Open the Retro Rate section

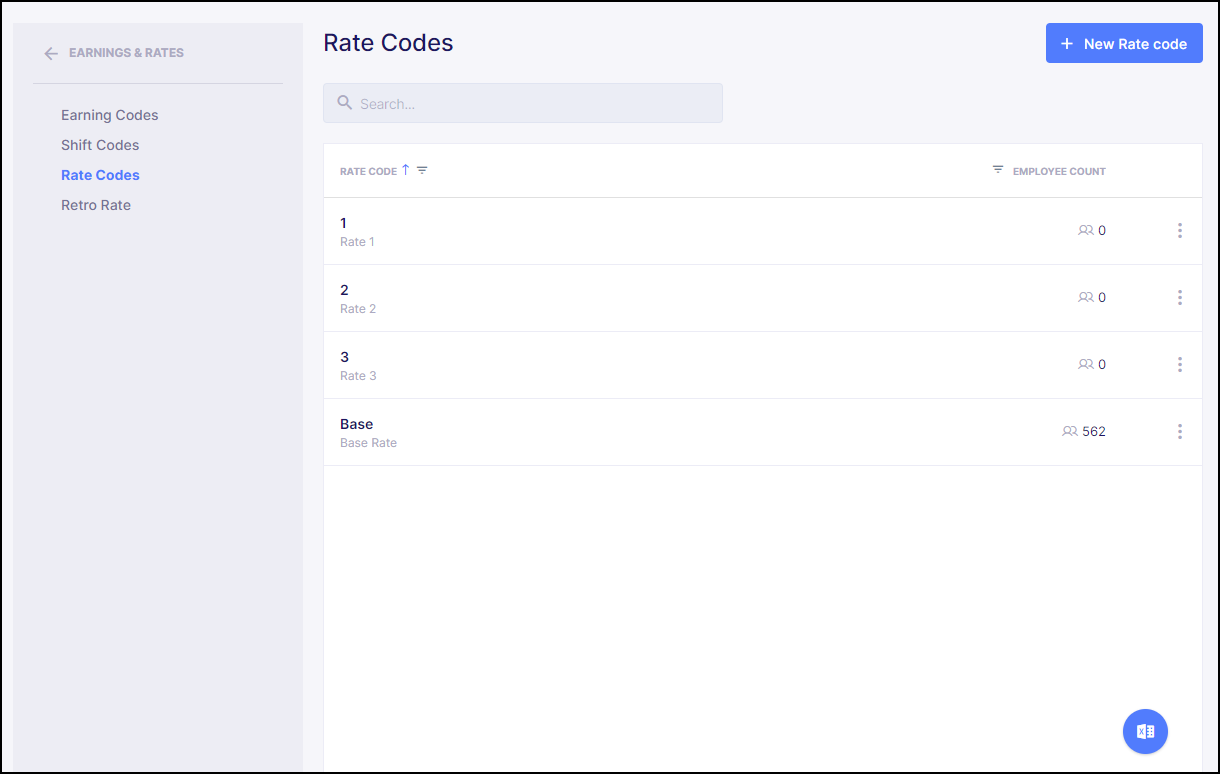[96, 205]
